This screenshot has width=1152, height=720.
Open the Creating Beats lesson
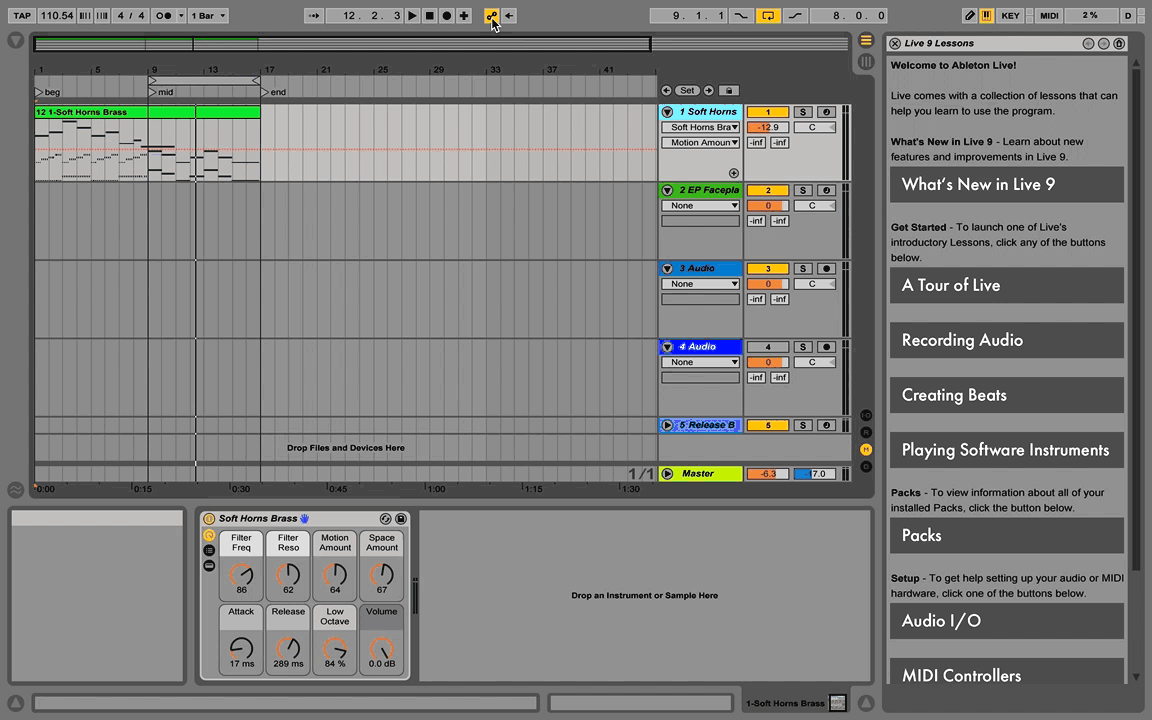click(1007, 395)
